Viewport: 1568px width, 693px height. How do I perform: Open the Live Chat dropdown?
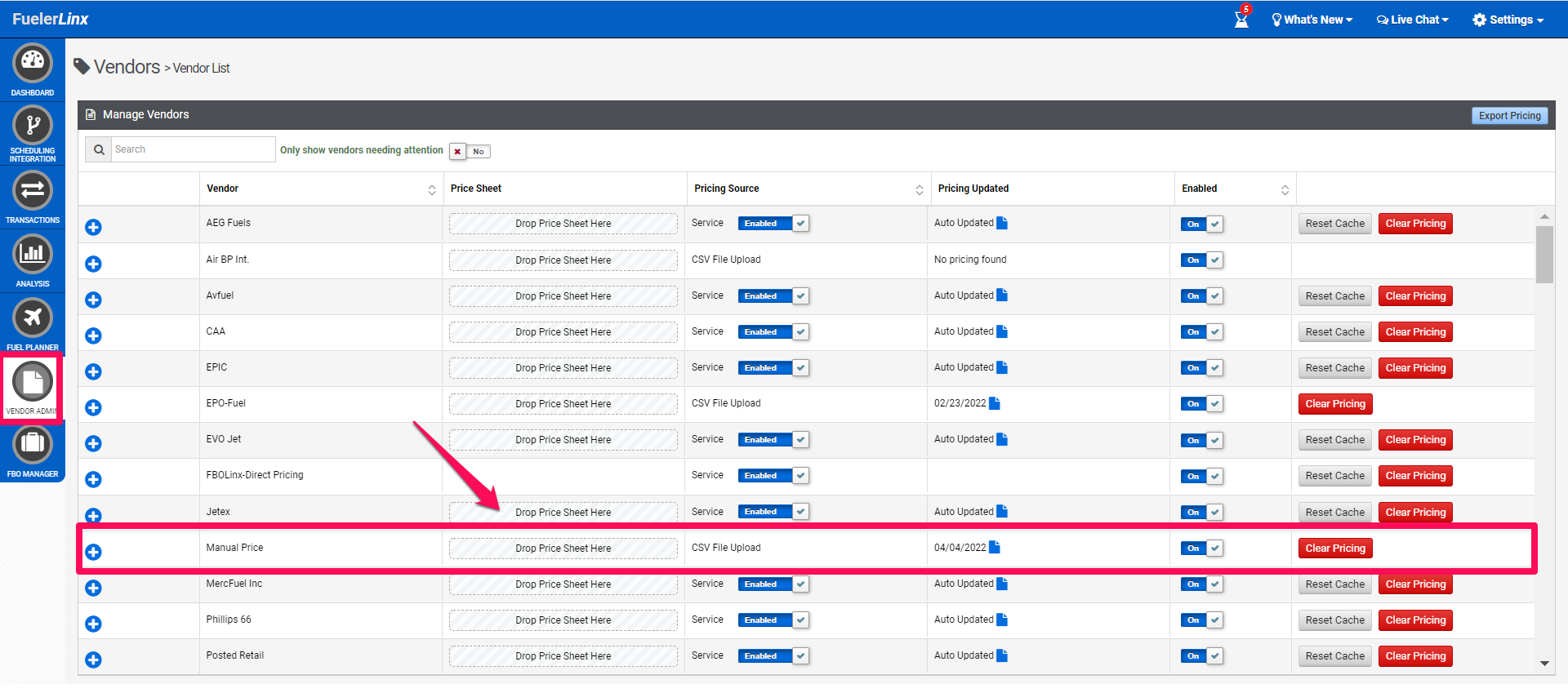pyautogui.click(x=1413, y=20)
